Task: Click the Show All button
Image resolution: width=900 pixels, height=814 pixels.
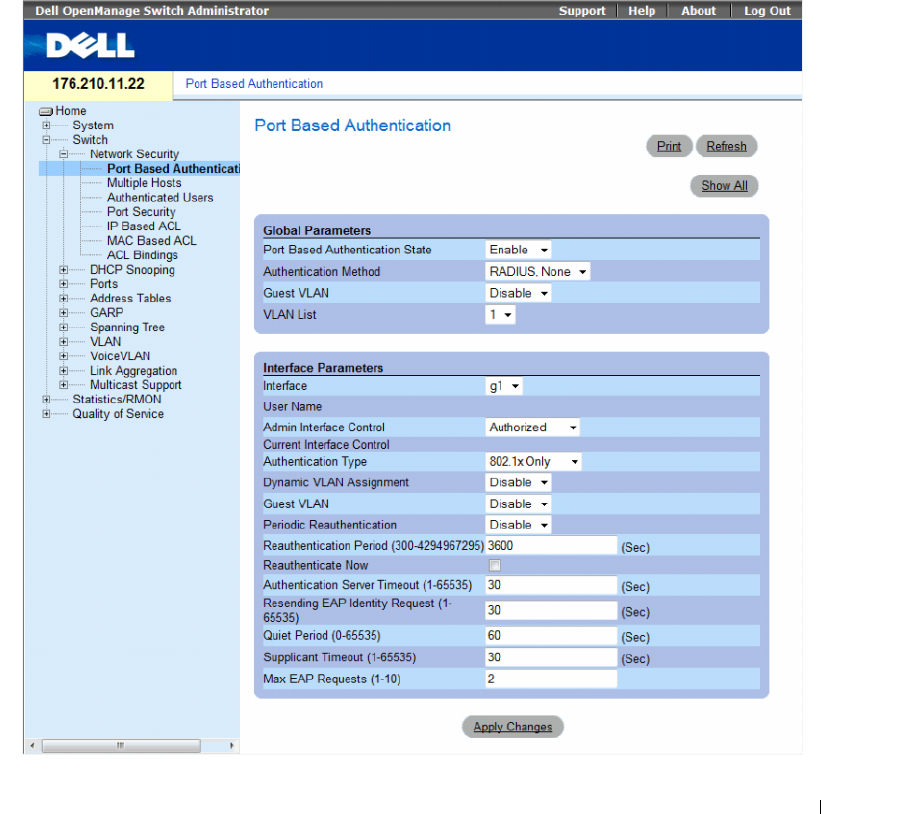Action: (724, 186)
